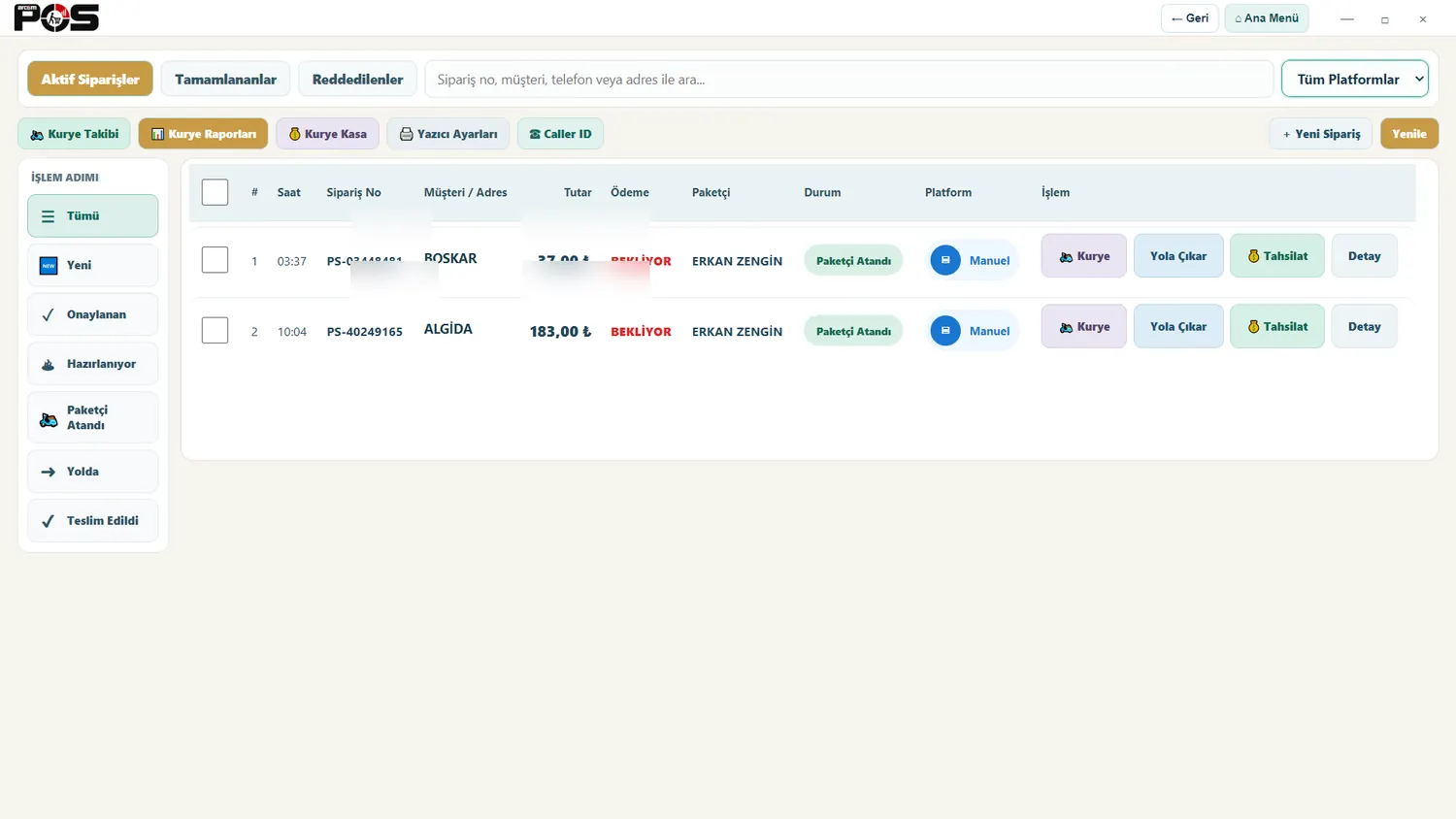
Task: Select order number PS-40249165
Action: [365, 332]
